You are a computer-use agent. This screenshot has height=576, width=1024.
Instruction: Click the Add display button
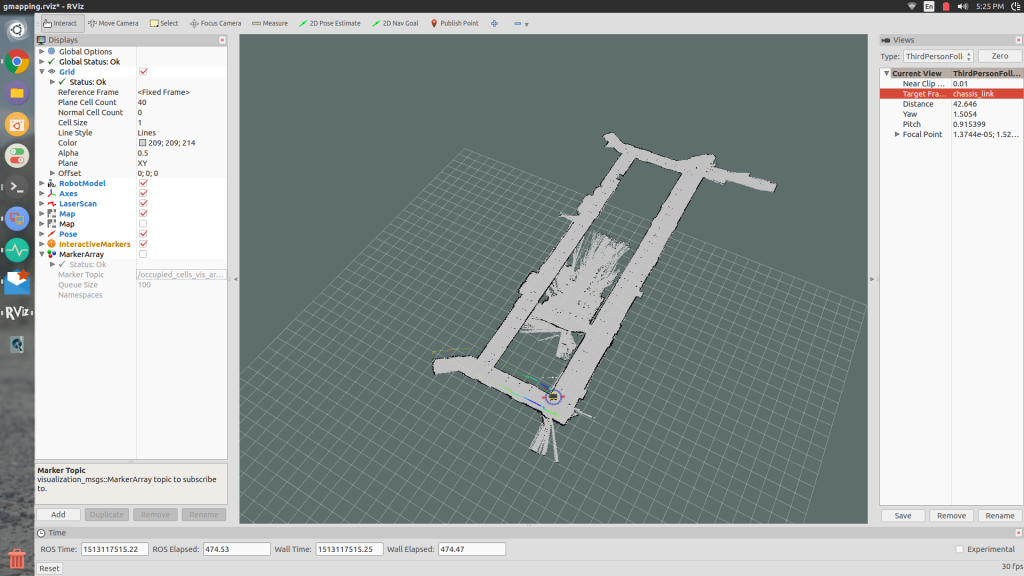point(58,515)
